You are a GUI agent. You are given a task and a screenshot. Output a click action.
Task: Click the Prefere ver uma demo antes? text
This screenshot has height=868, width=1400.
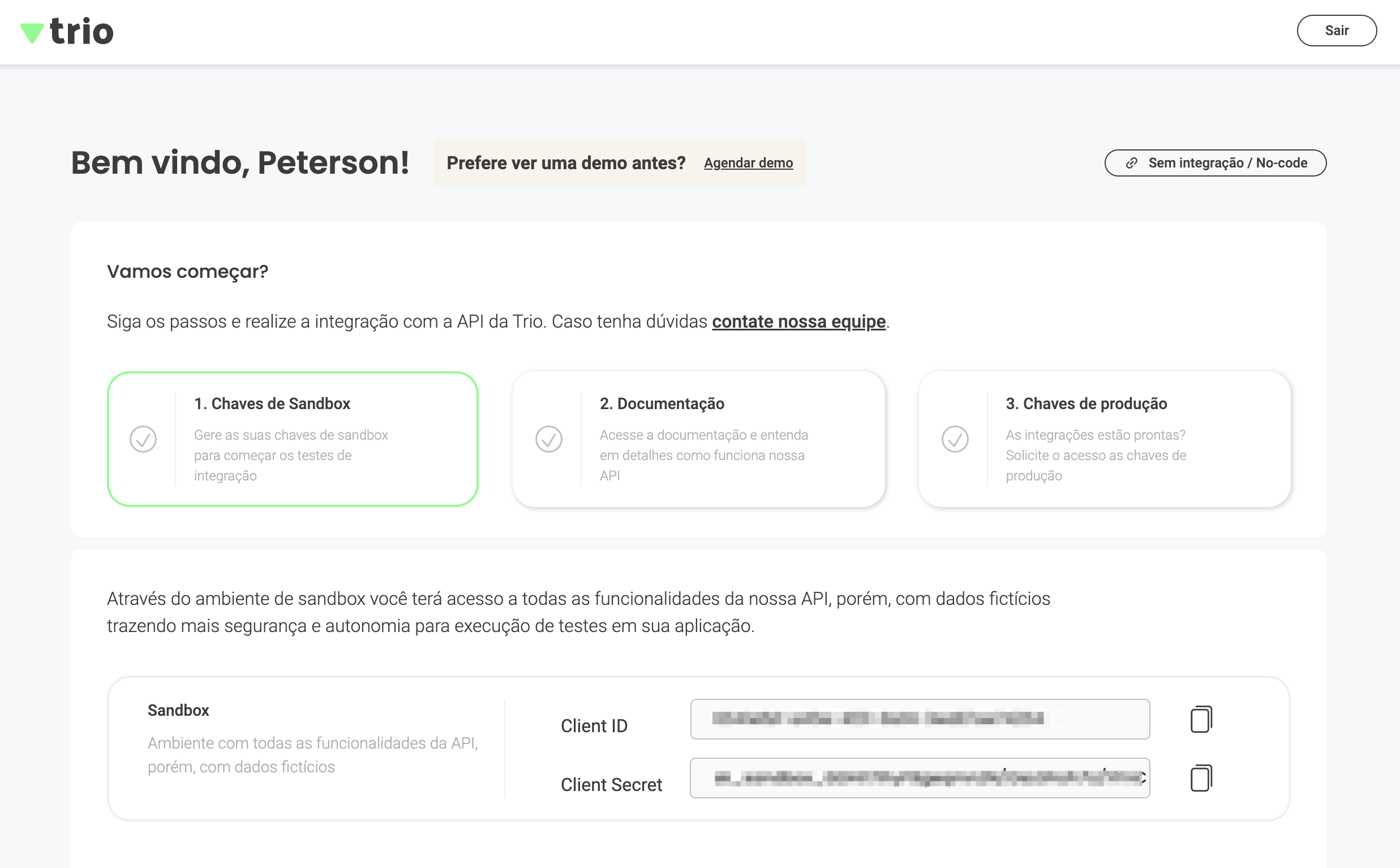point(566,163)
